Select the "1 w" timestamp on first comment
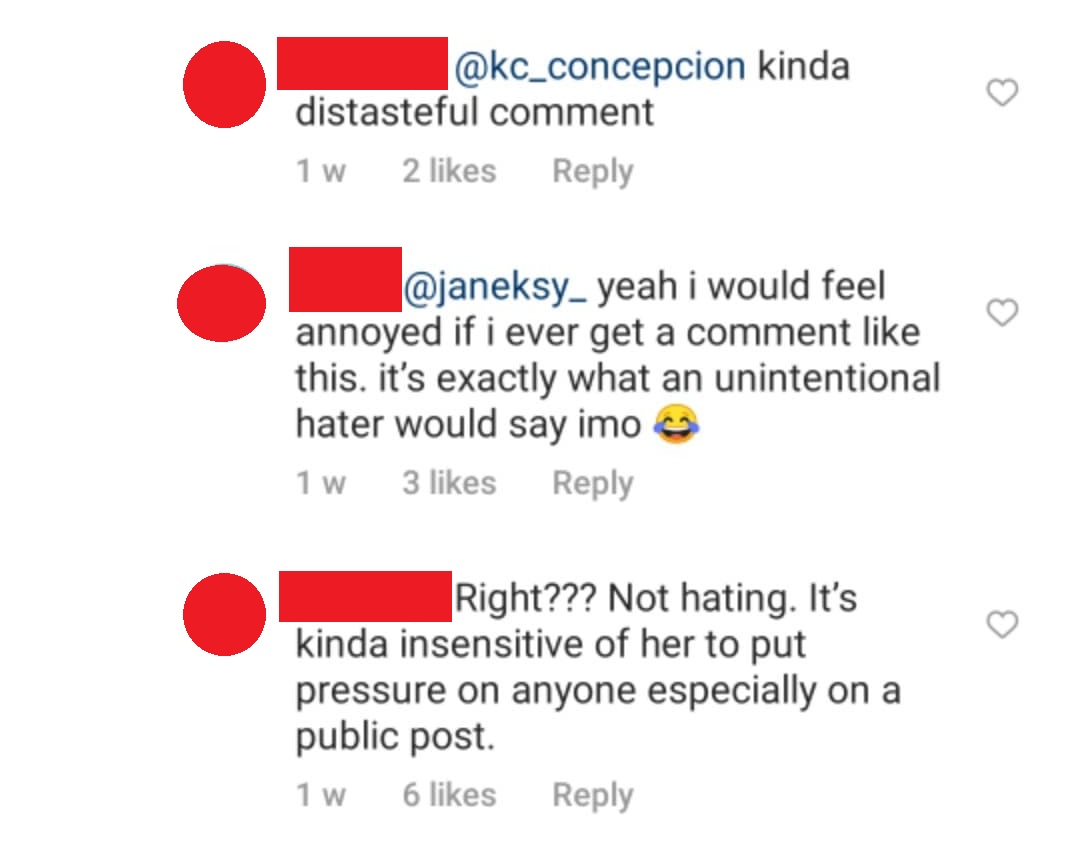This screenshot has height=860, width=1080. (321, 171)
